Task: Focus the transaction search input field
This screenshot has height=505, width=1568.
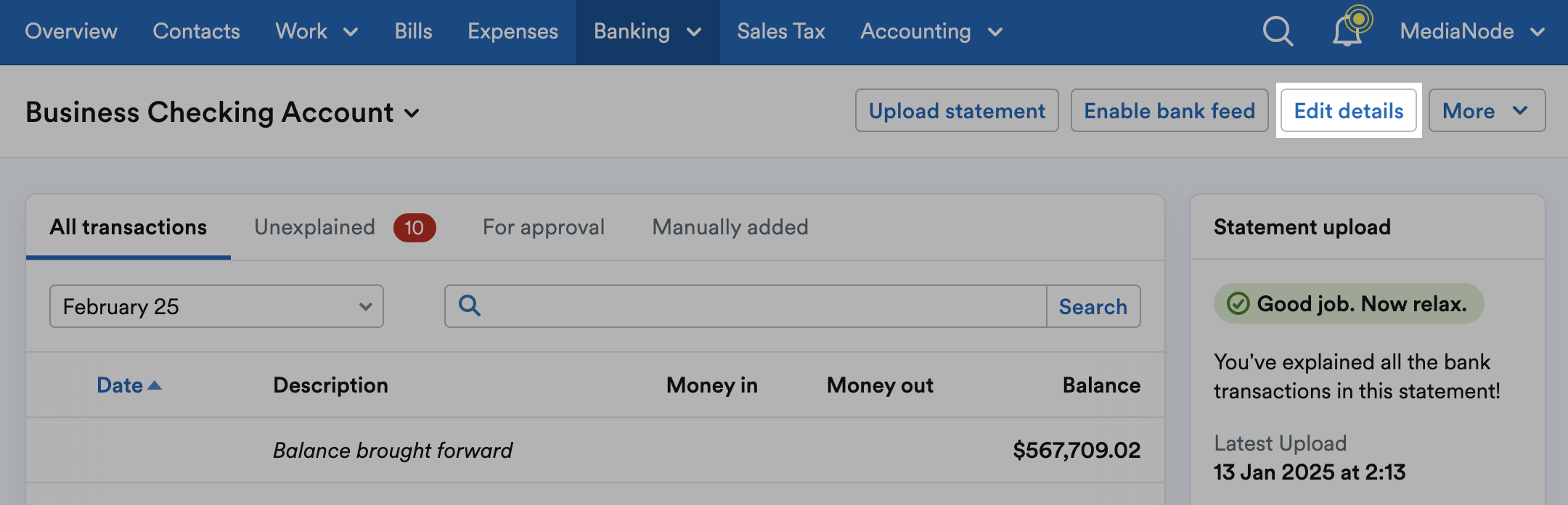Action: [746, 306]
